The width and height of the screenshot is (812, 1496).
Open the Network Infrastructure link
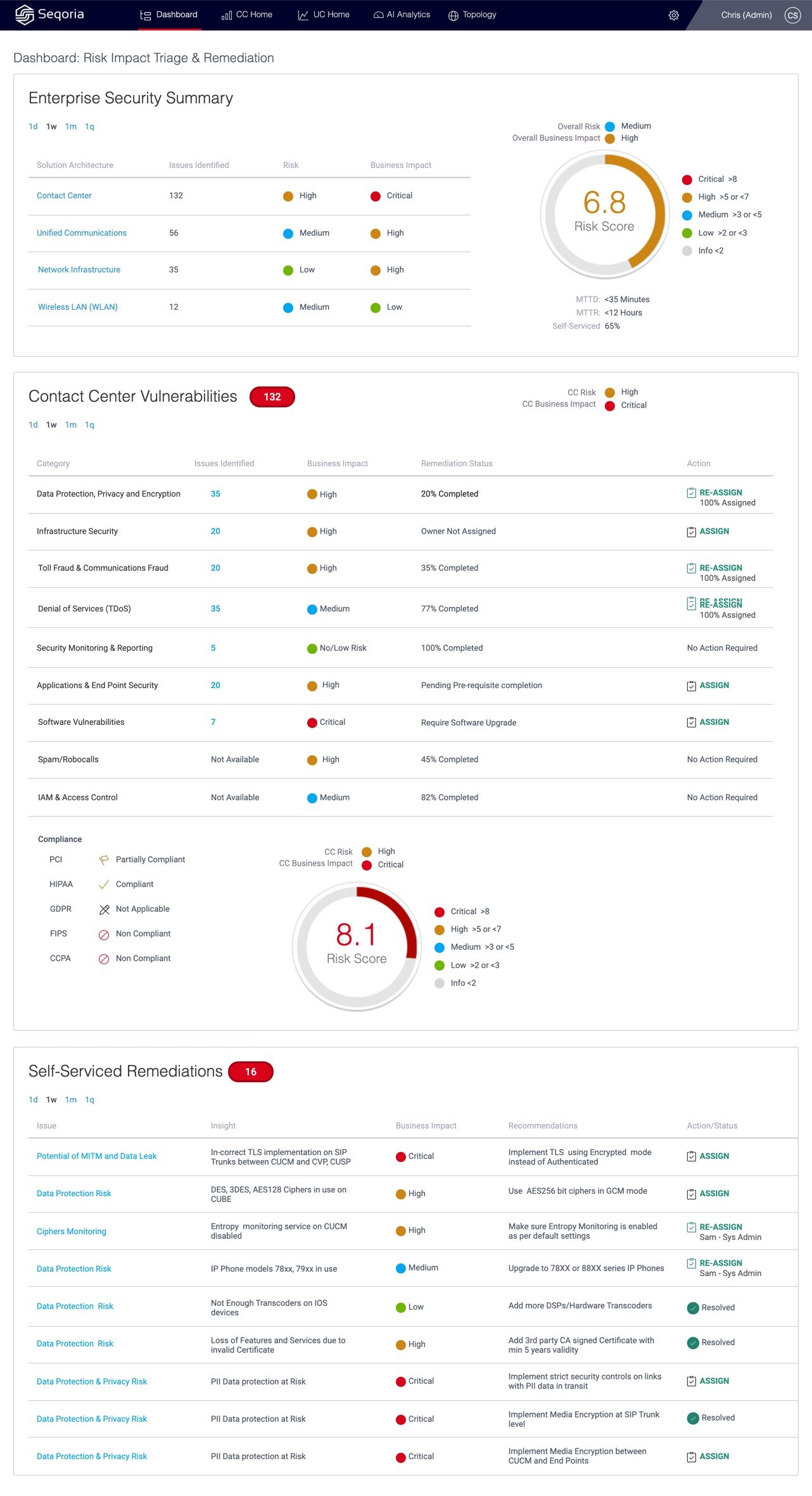point(79,270)
